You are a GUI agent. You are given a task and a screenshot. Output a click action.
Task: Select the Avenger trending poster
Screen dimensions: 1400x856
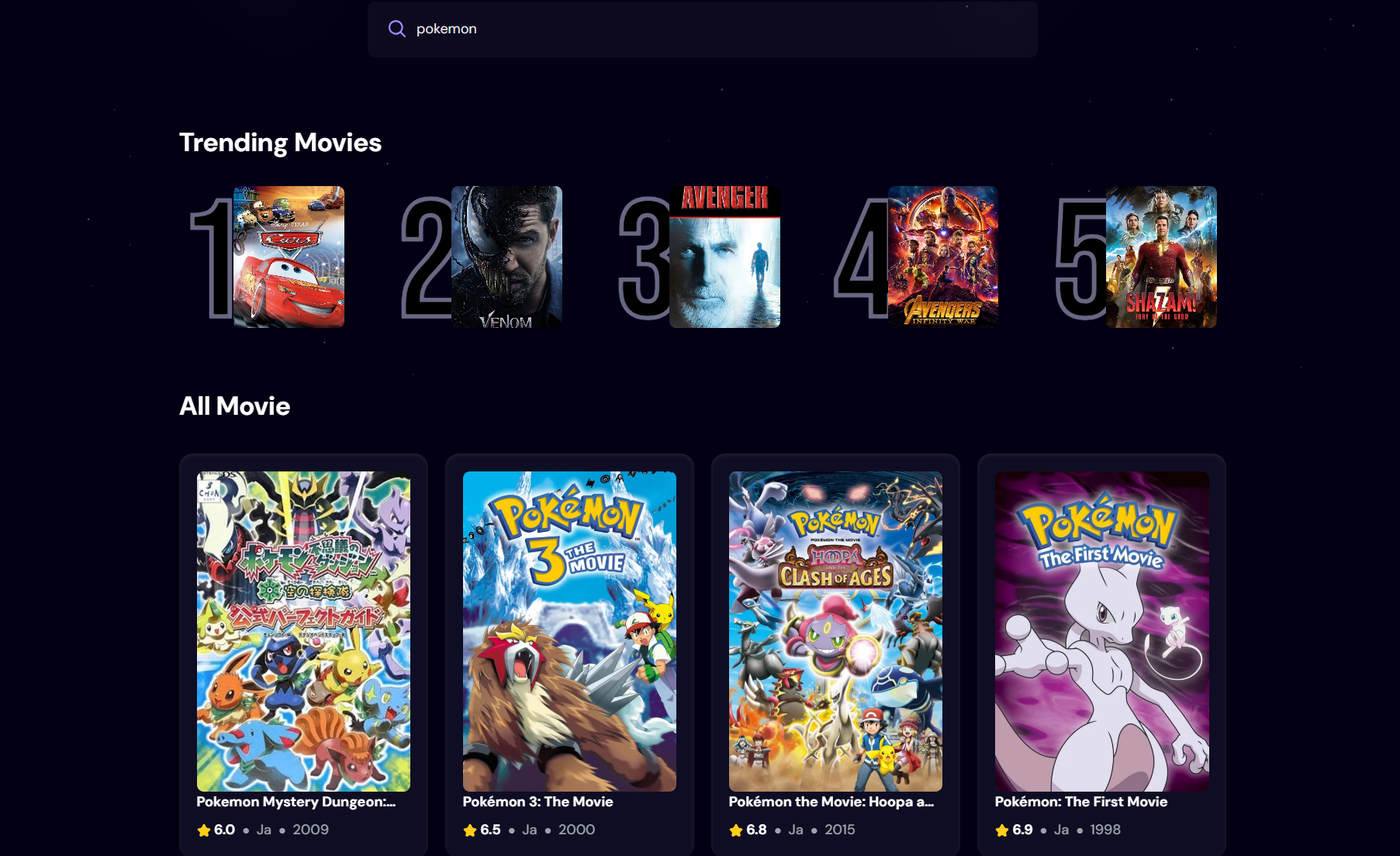click(x=724, y=257)
